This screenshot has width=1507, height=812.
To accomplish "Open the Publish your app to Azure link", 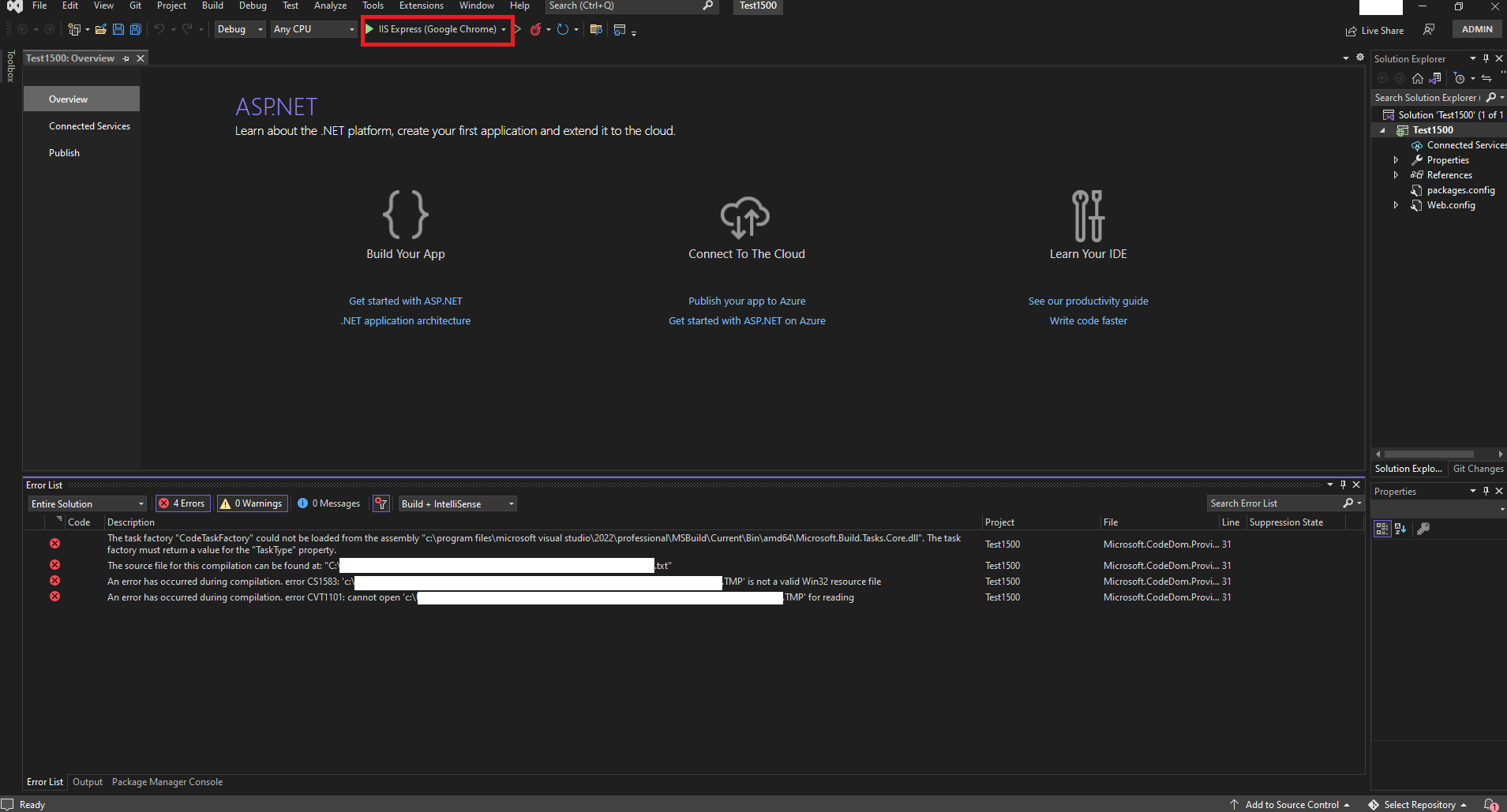I will (747, 301).
